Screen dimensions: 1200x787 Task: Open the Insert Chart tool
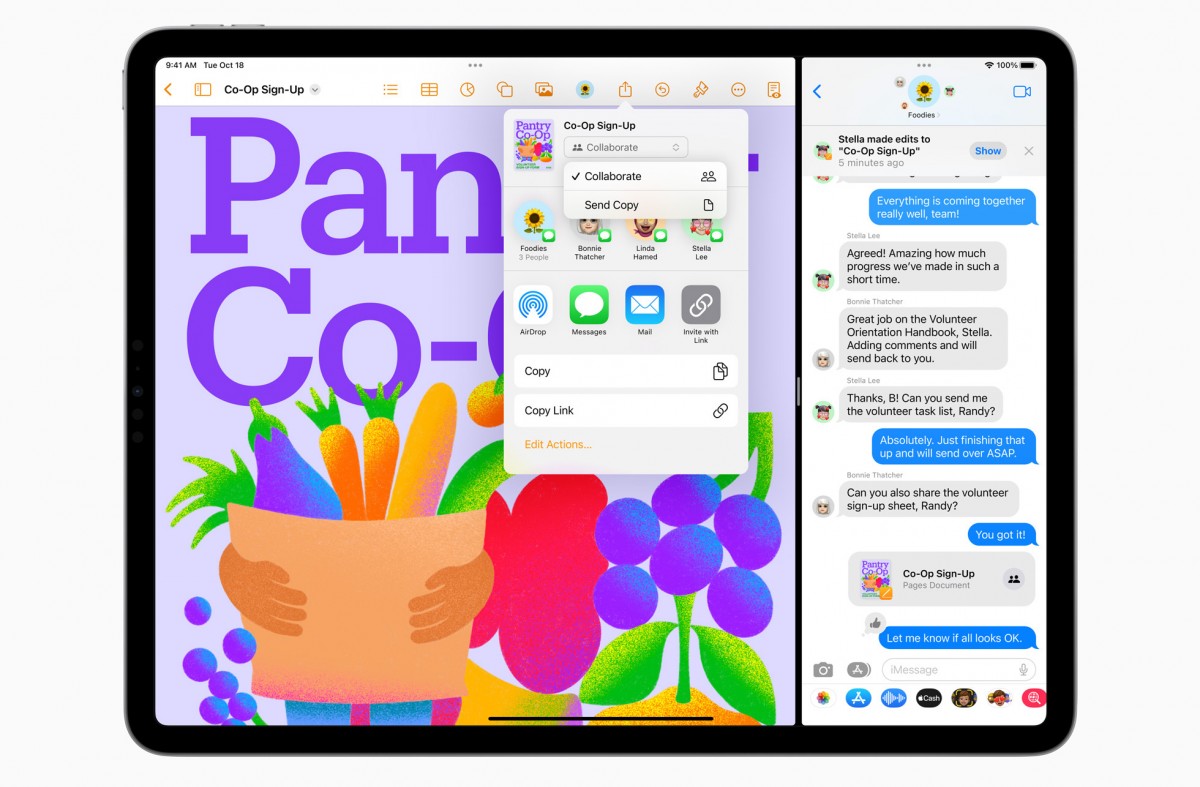coord(466,88)
